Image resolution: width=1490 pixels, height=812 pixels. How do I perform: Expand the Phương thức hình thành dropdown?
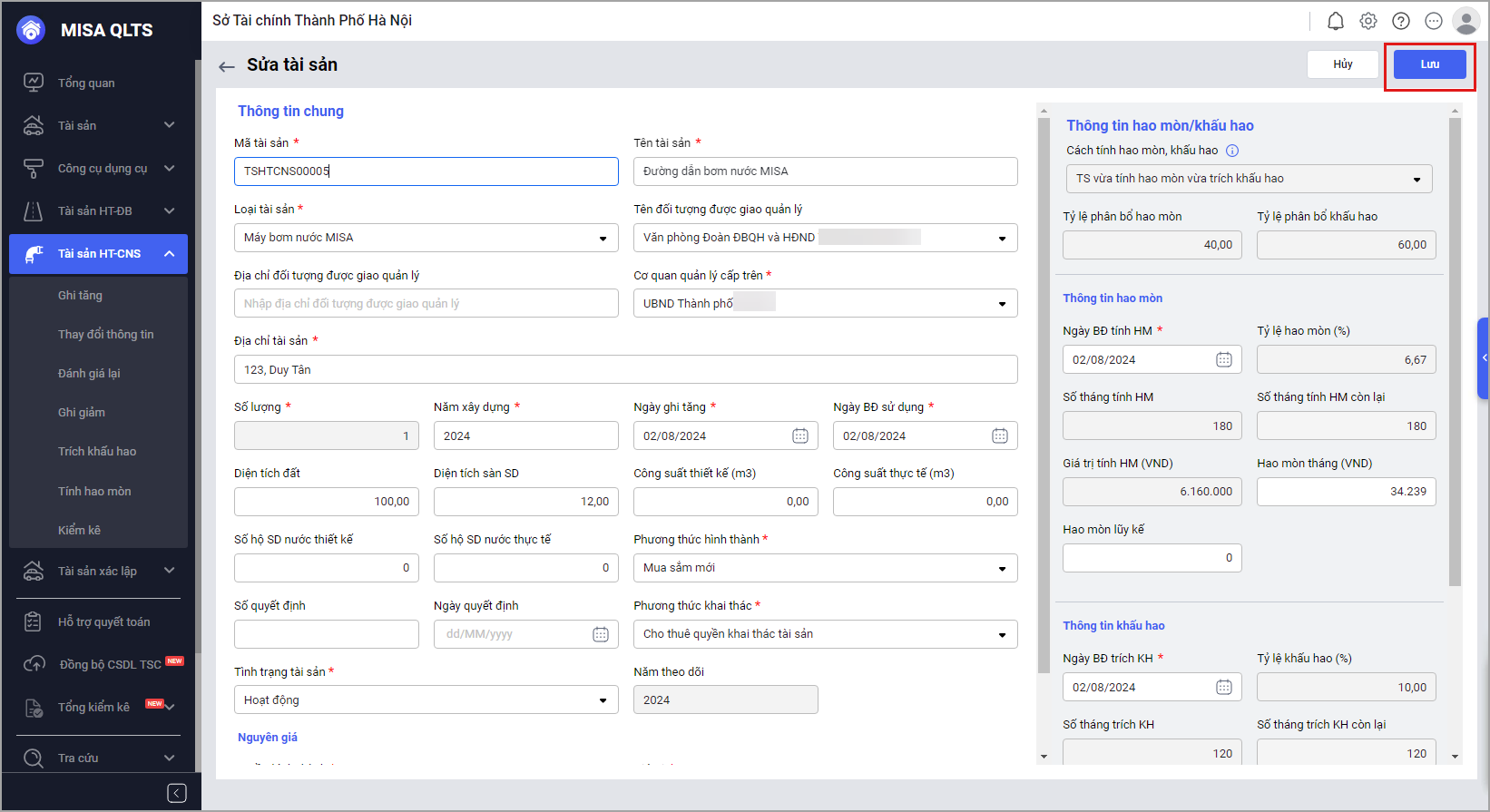825,568
